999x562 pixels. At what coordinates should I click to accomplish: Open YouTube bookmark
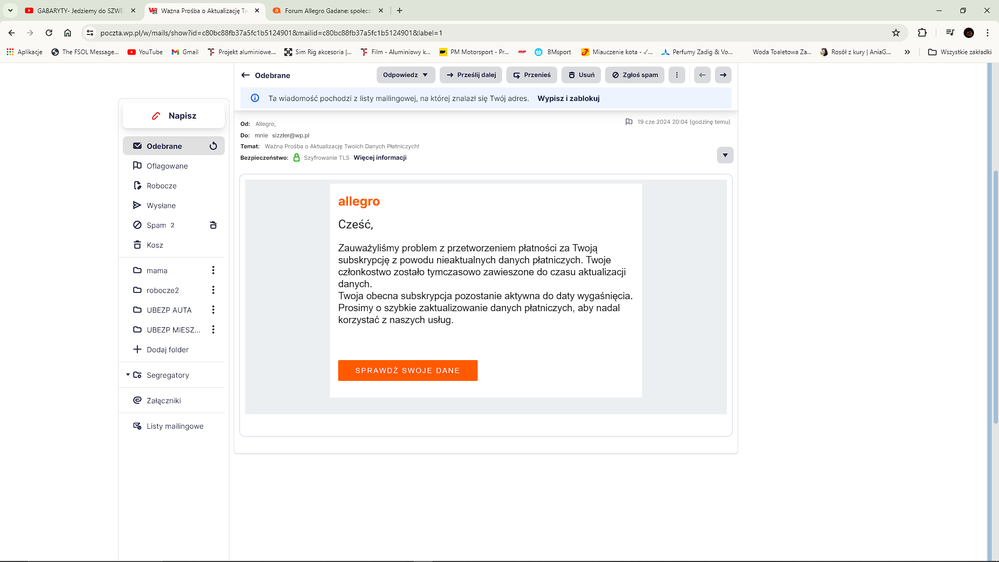point(145,52)
